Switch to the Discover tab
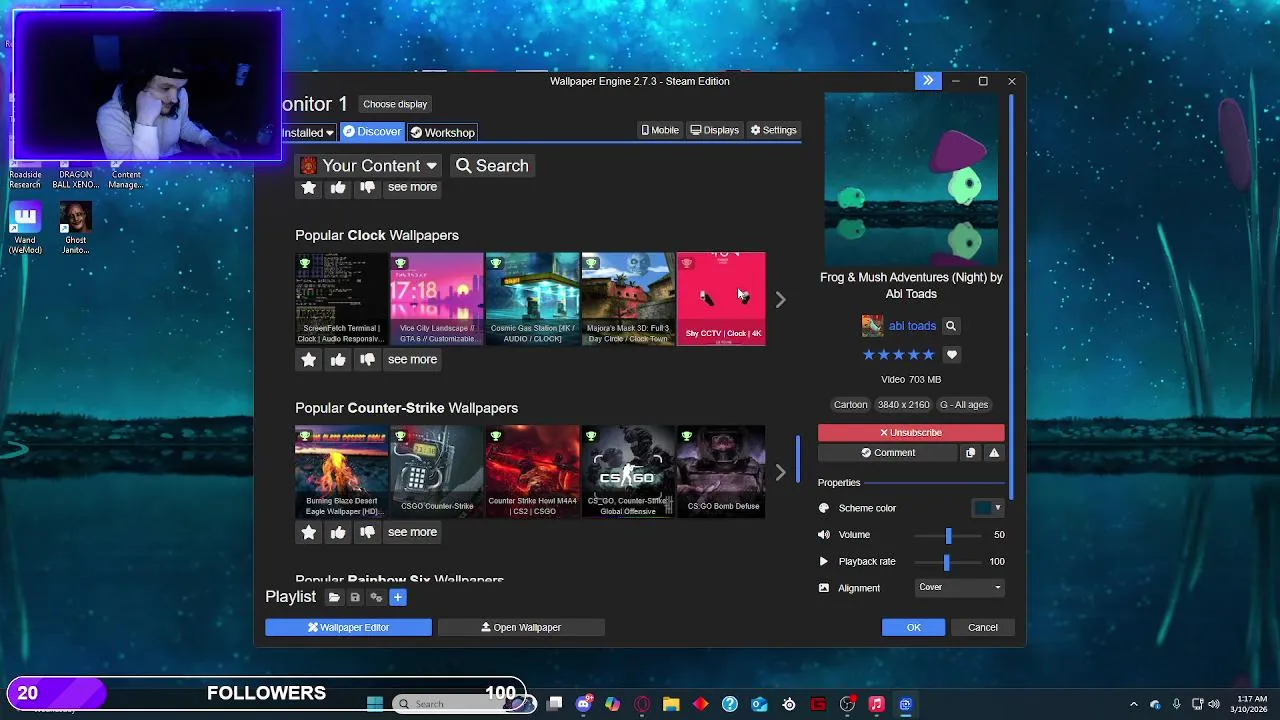This screenshot has height=720, width=1280. pos(372,132)
